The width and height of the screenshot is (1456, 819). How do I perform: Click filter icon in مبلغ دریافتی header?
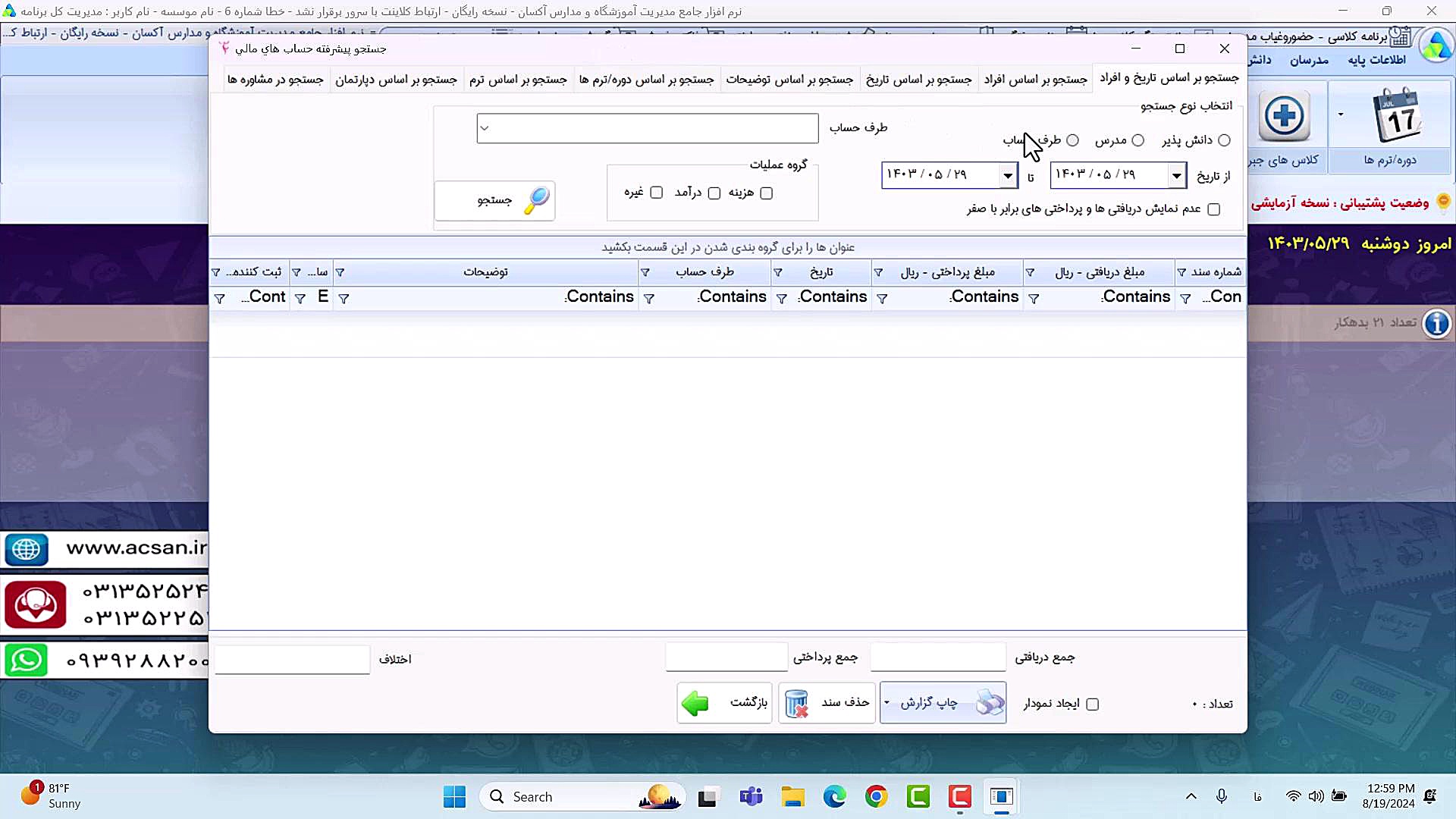pyautogui.click(x=1030, y=272)
